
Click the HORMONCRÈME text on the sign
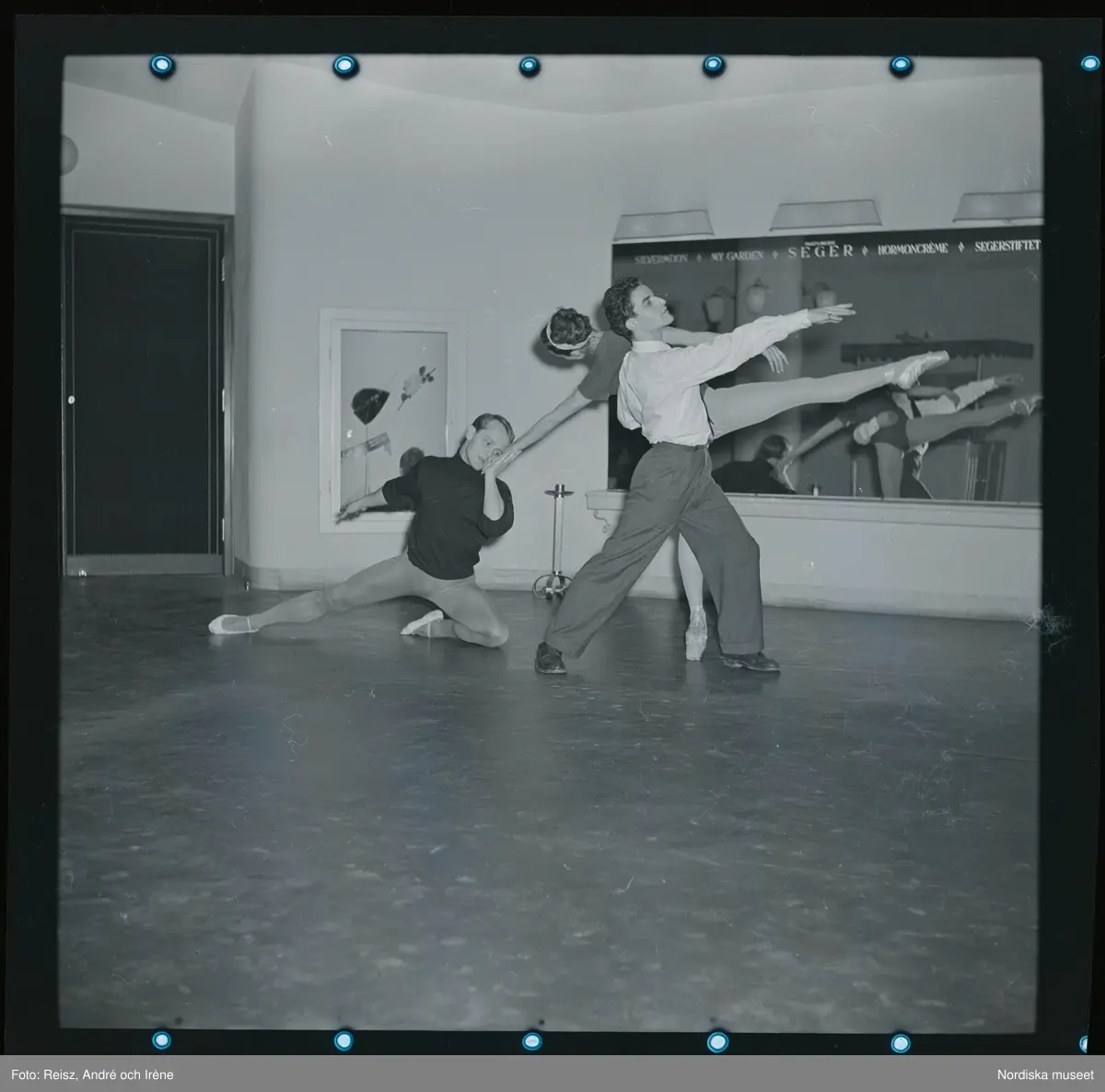click(x=913, y=250)
